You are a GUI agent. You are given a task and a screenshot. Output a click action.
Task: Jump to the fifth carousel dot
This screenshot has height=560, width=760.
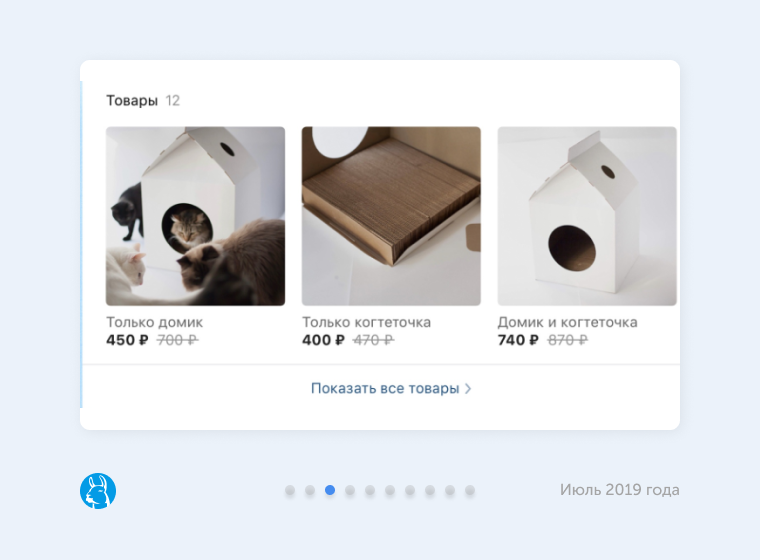(x=370, y=490)
